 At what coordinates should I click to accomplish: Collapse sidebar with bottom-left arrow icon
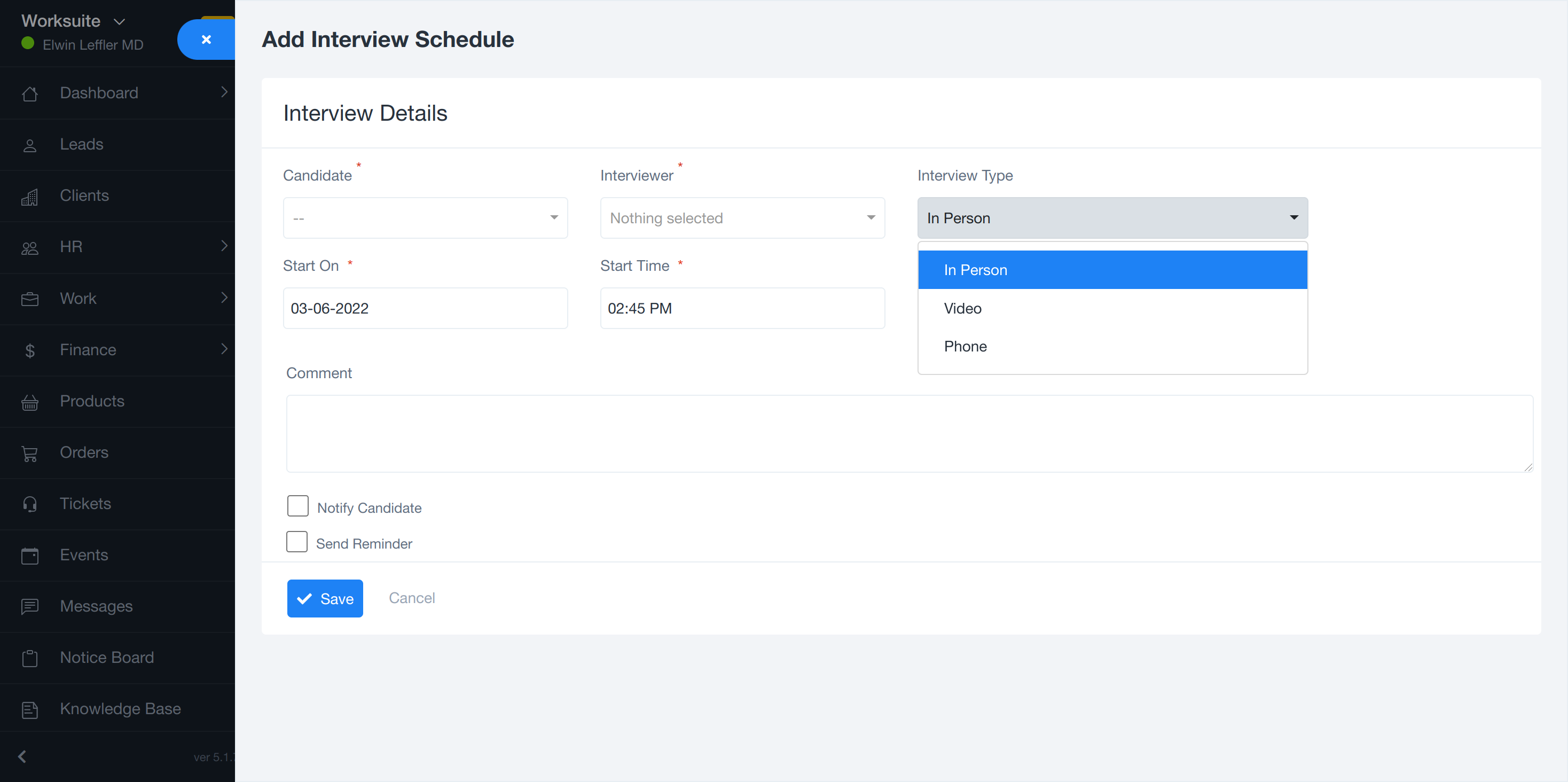[22, 756]
